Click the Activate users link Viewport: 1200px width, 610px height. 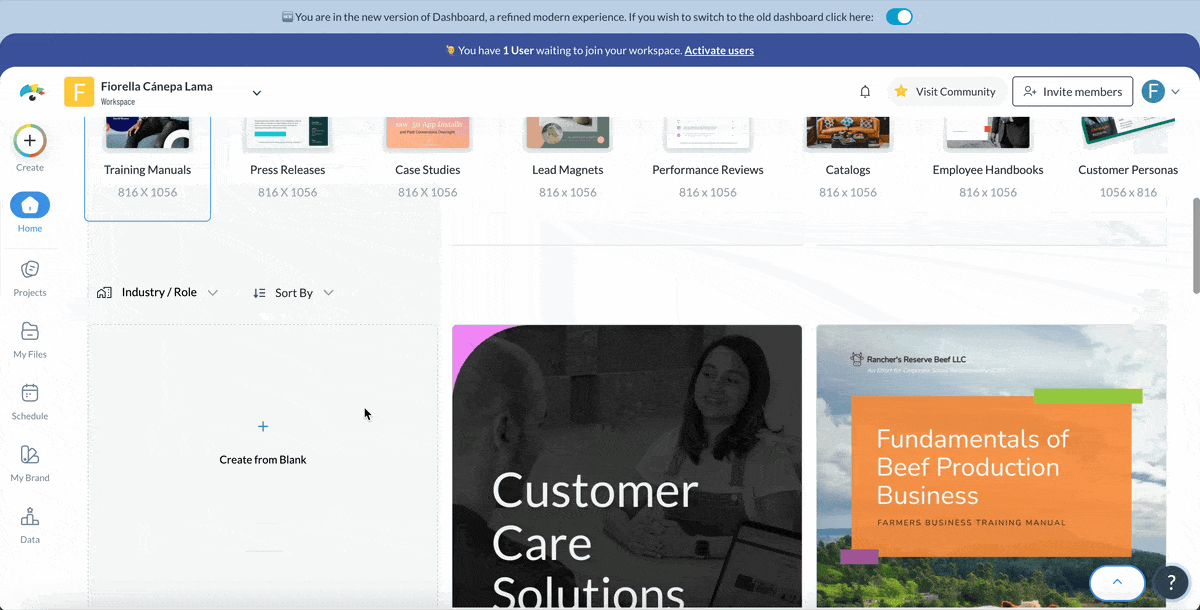click(719, 50)
